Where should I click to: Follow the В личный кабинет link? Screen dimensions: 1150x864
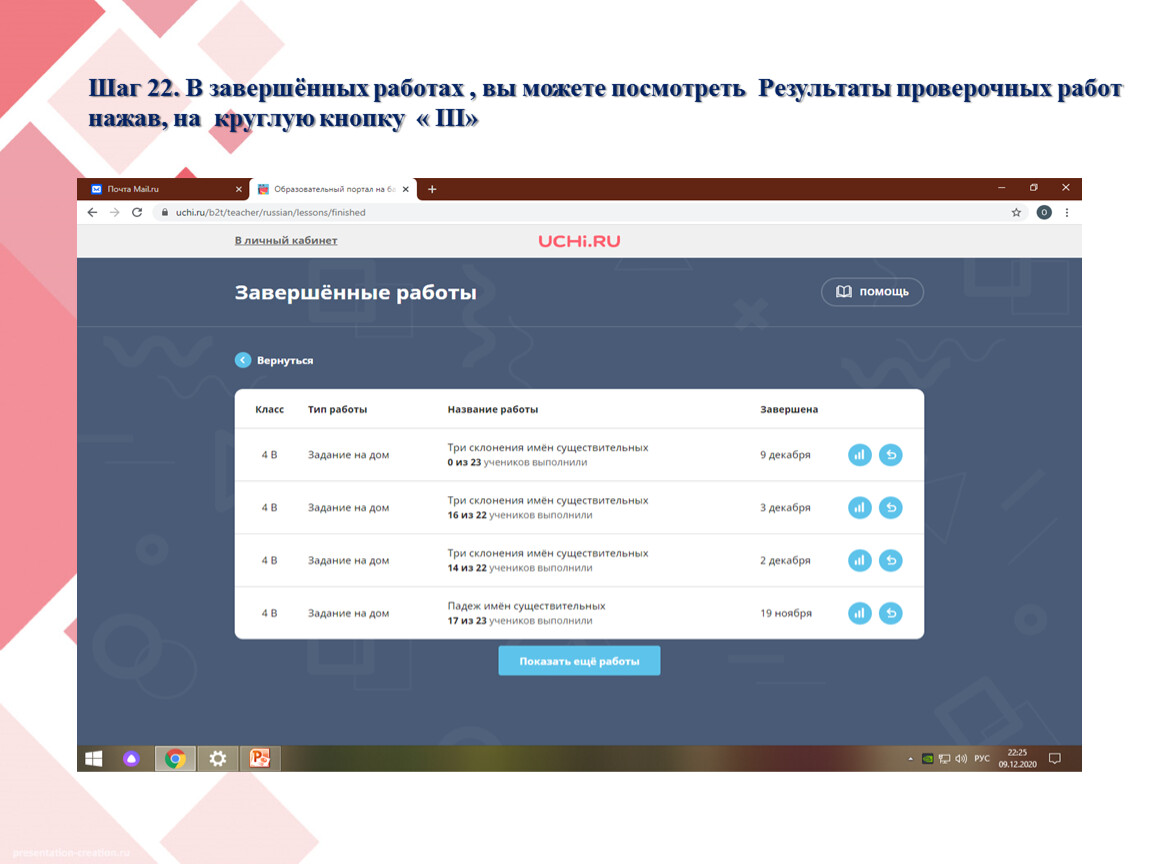[286, 241]
